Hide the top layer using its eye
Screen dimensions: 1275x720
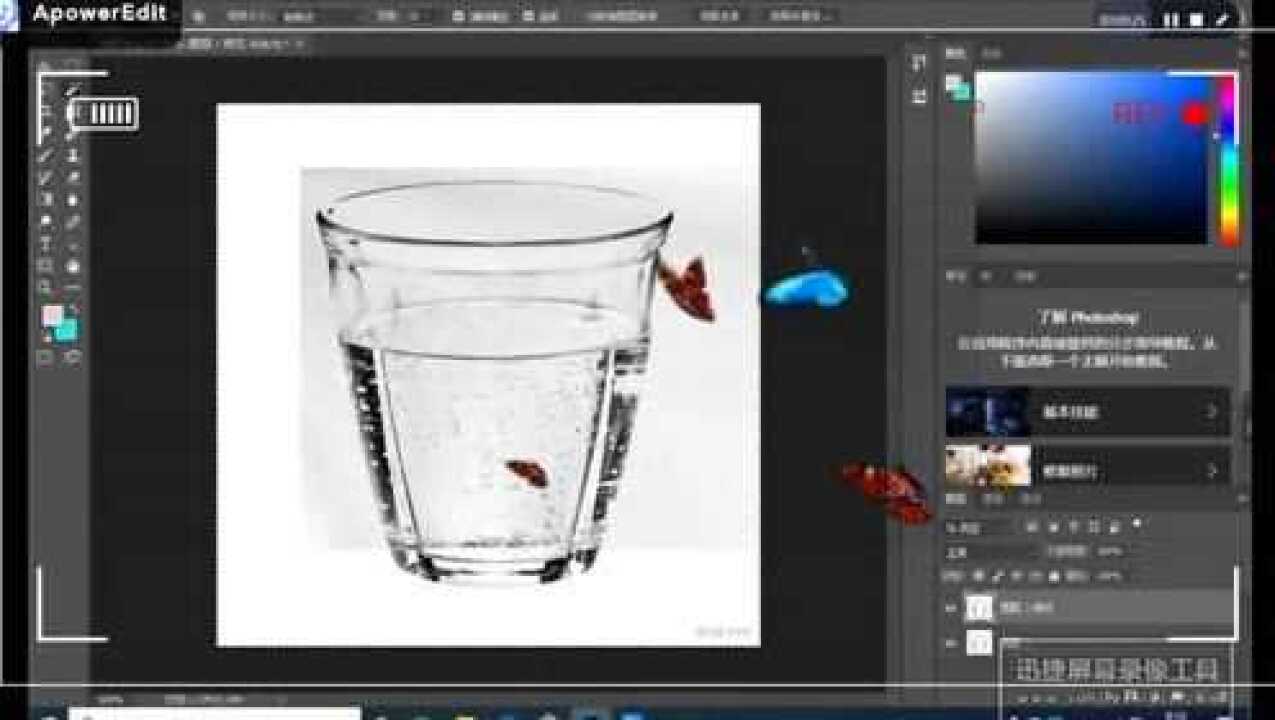click(953, 607)
